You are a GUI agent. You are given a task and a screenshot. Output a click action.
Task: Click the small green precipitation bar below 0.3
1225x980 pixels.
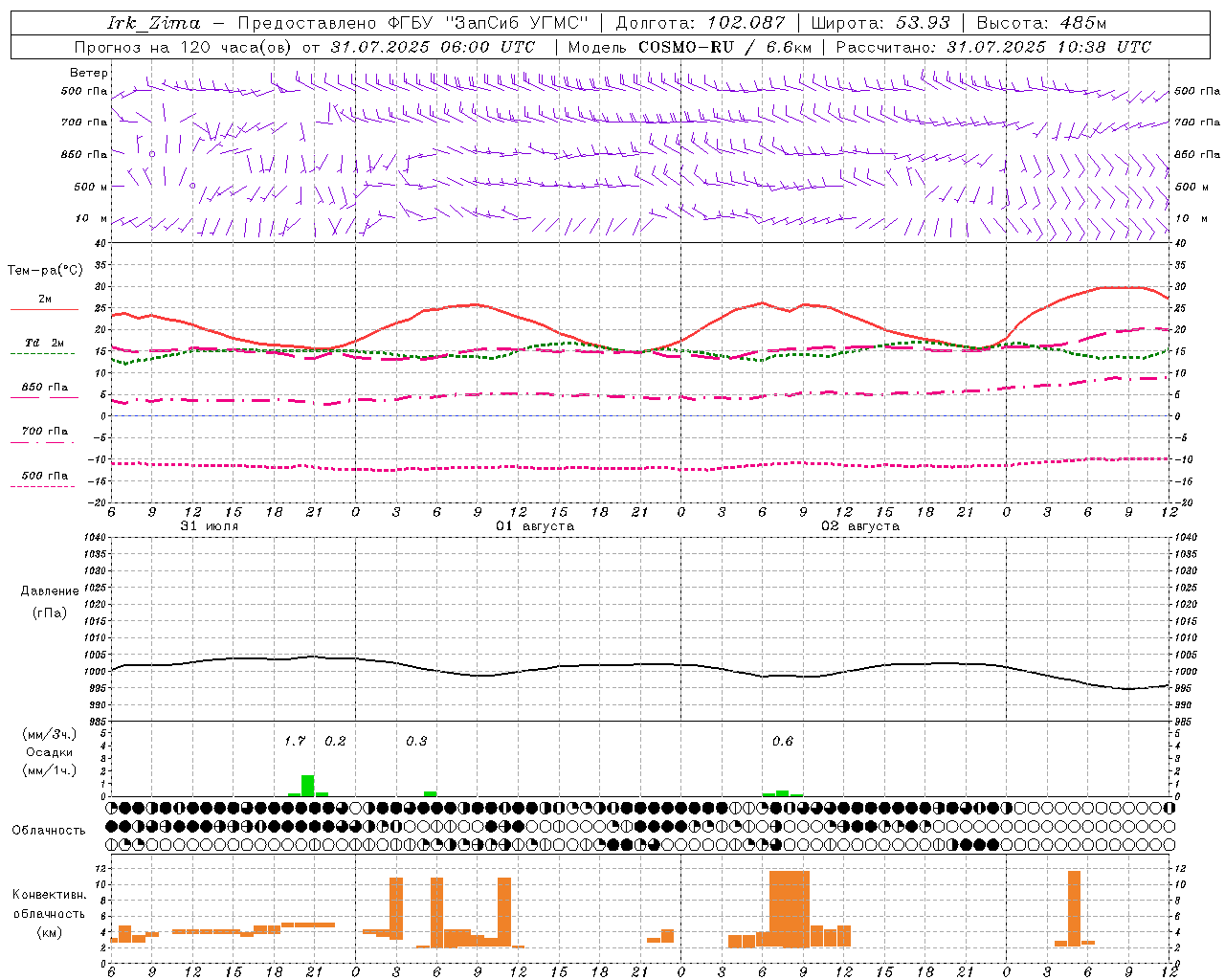pos(431,793)
